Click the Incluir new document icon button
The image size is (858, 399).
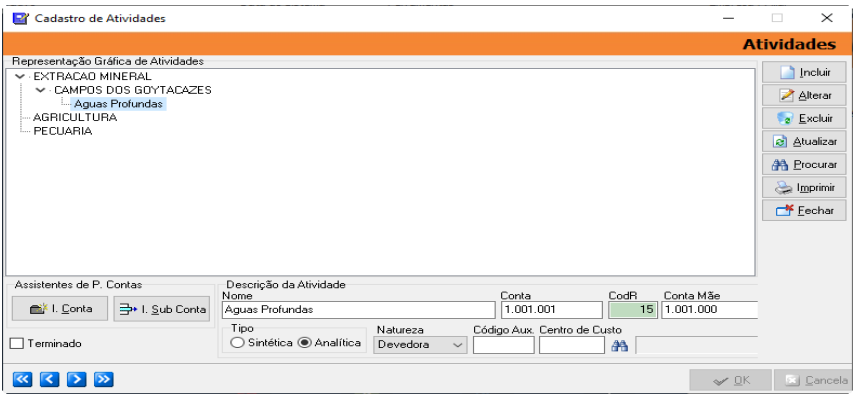coord(804,72)
